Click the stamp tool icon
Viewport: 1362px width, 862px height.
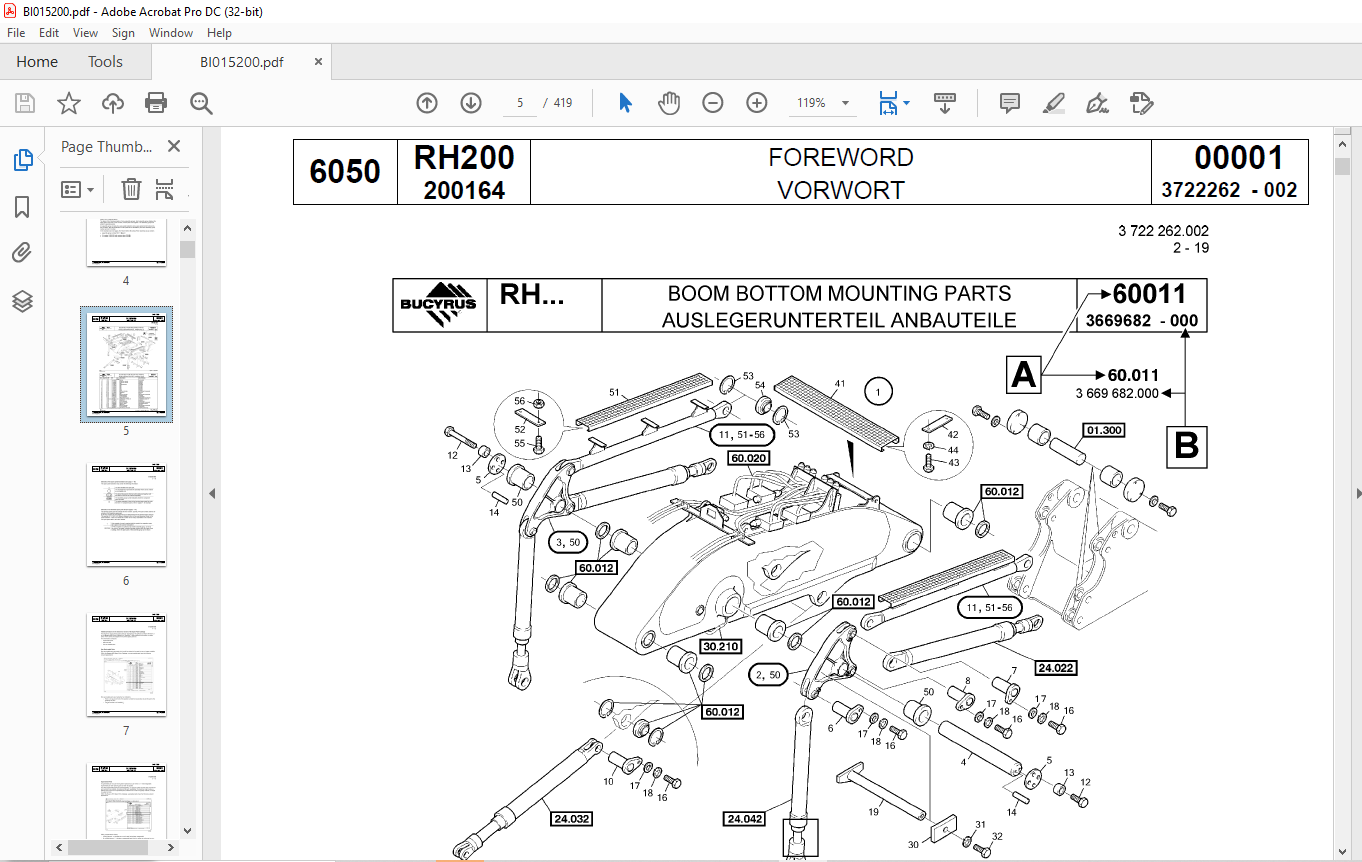[1141, 103]
